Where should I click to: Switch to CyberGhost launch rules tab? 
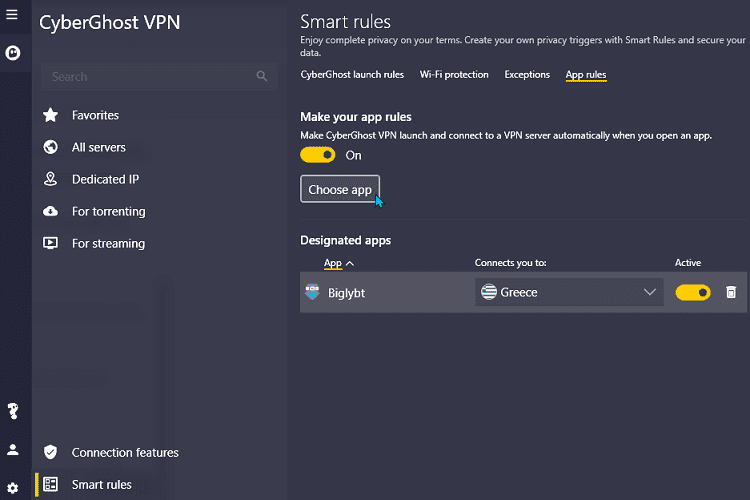click(352, 75)
